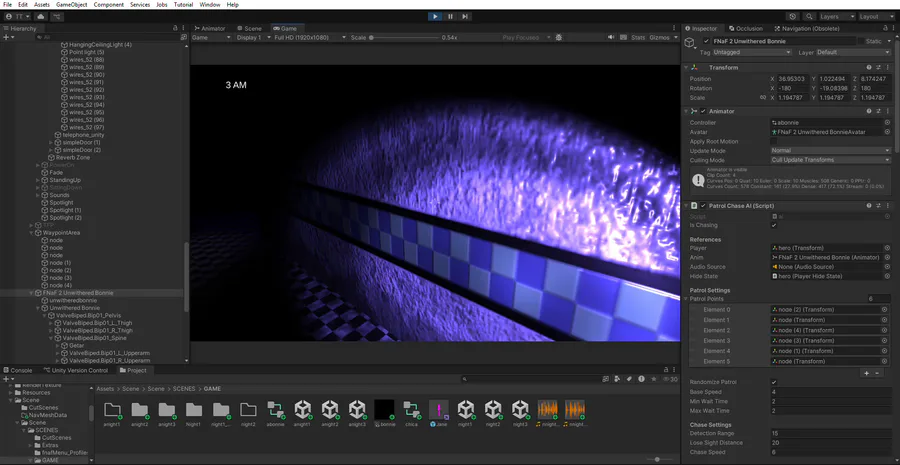Open the Full HD resolution dropdown
900x465 pixels.
tap(306, 38)
